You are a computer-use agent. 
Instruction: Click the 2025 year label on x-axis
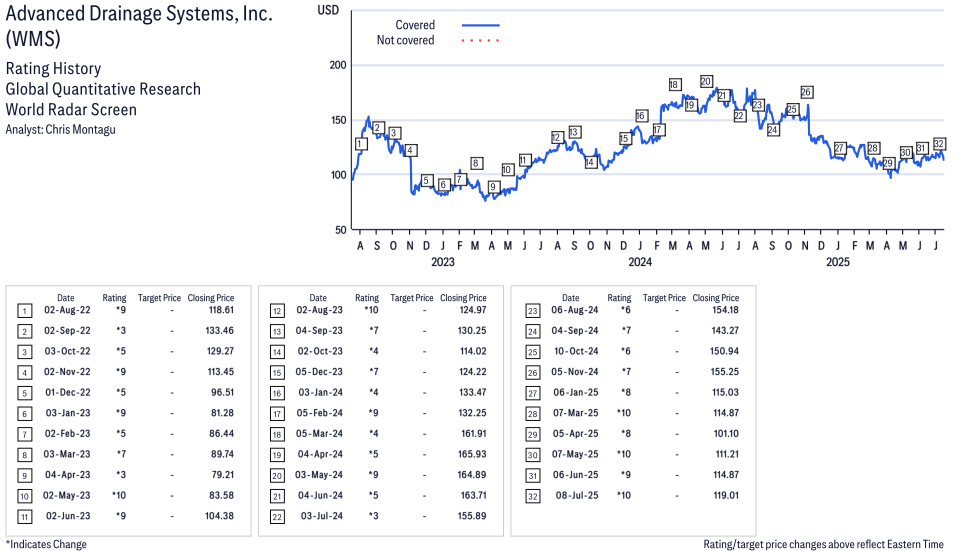tap(837, 262)
